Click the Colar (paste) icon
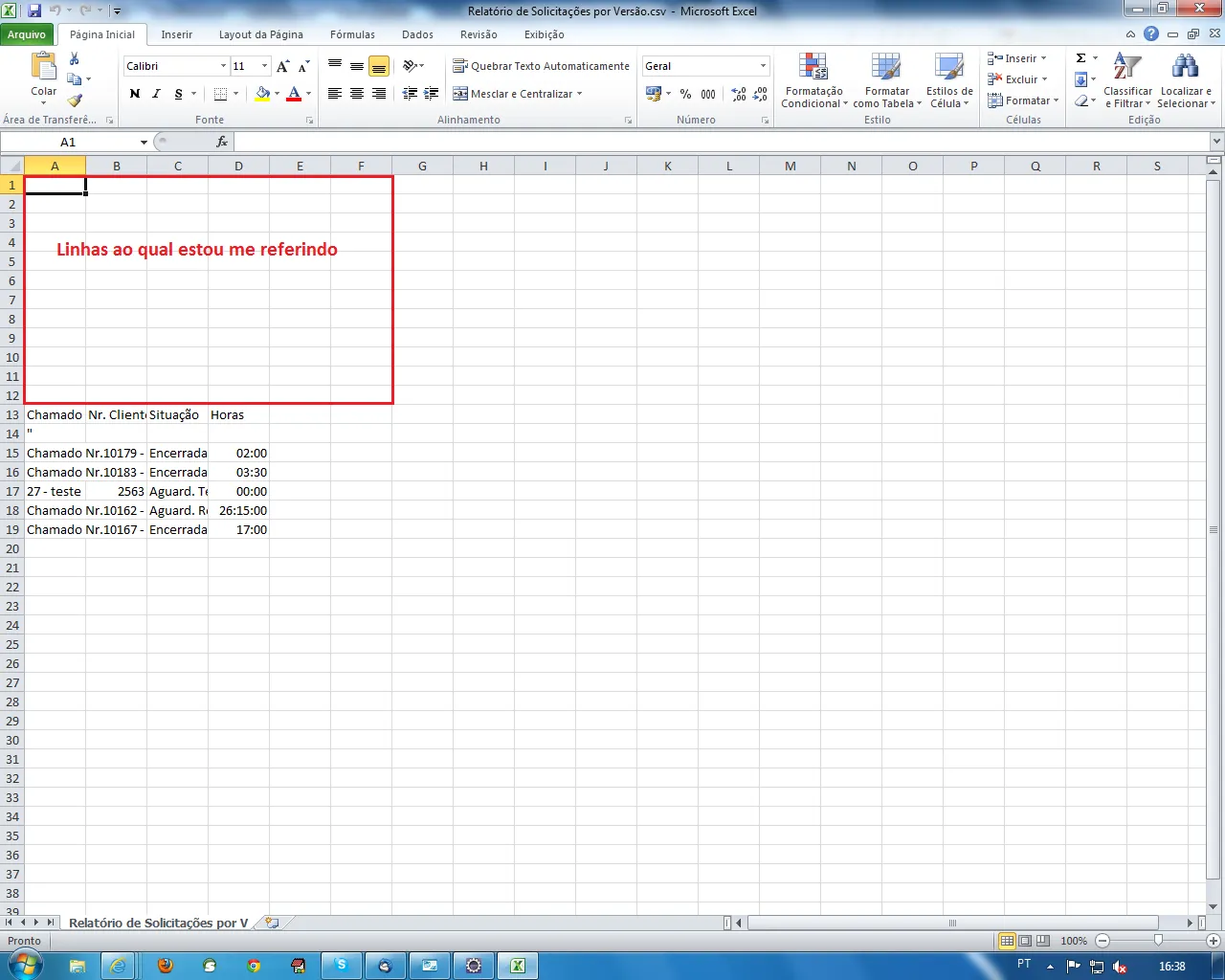Viewport: 1225px width, 980px height. pos(43,68)
